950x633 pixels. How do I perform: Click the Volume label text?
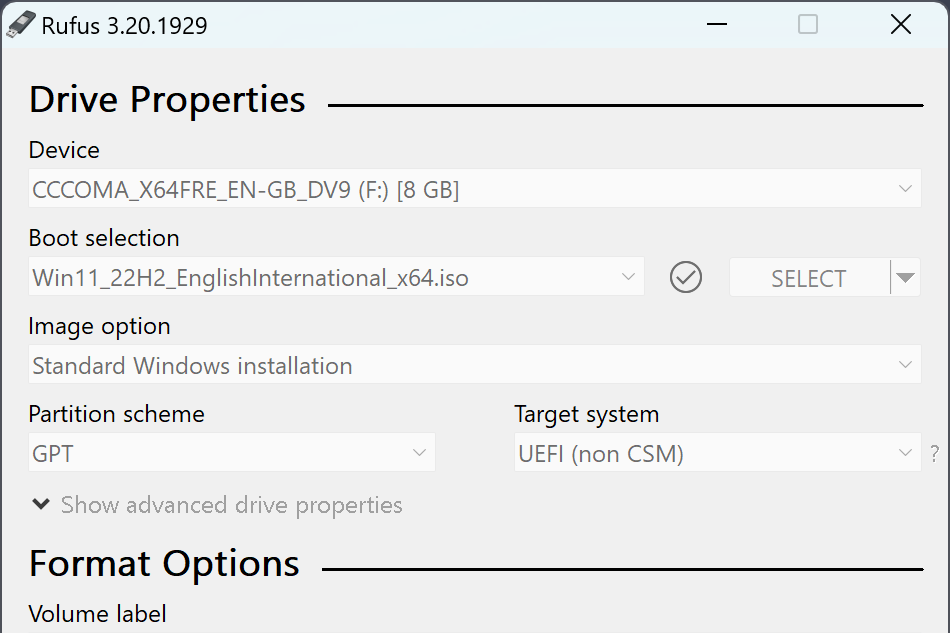coord(98,614)
